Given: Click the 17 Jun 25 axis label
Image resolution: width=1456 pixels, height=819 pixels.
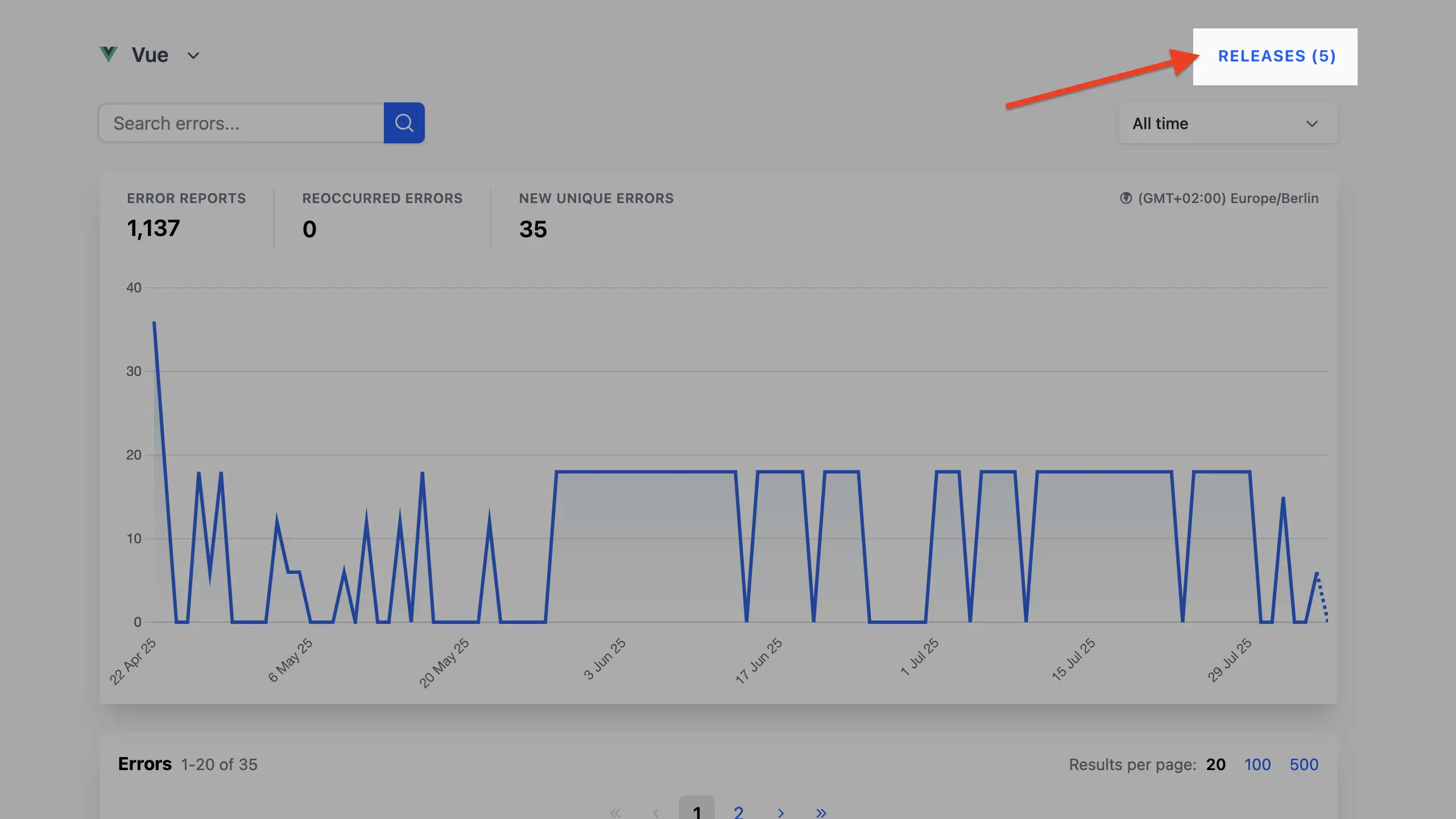Looking at the screenshot, I should 759,660.
